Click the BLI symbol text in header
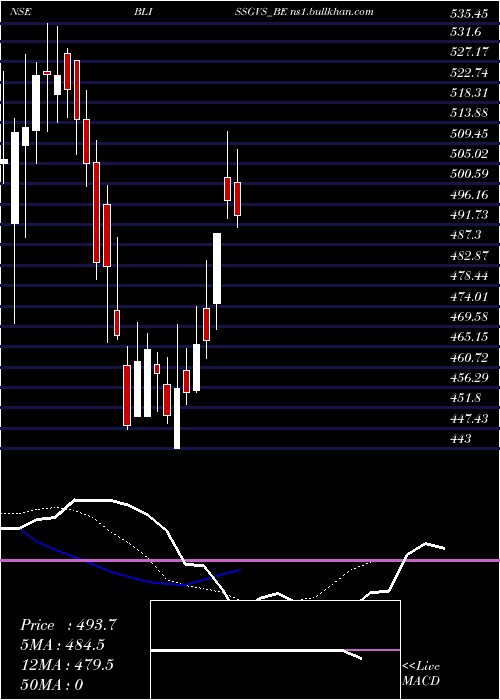 [x=145, y=12]
